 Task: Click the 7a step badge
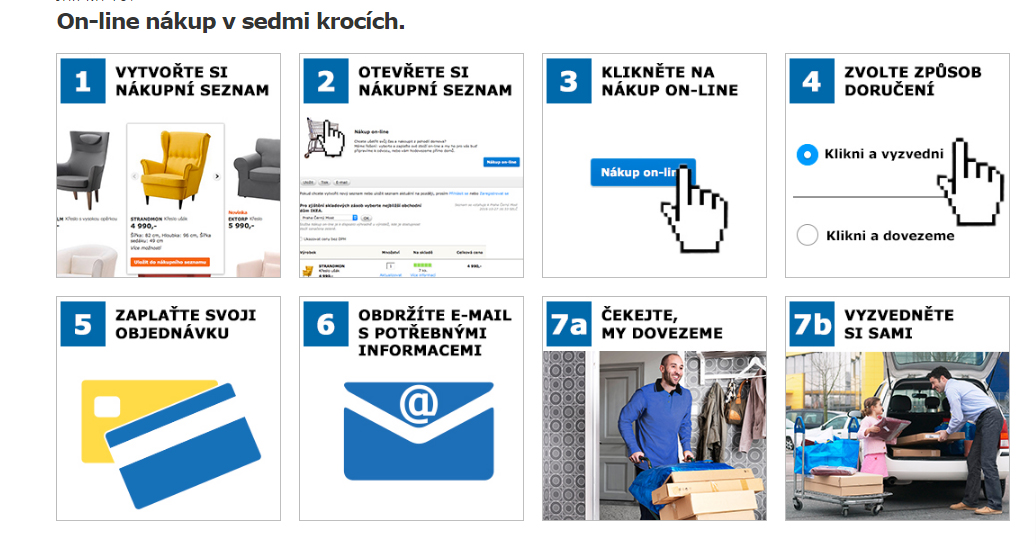tap(569, 324)
